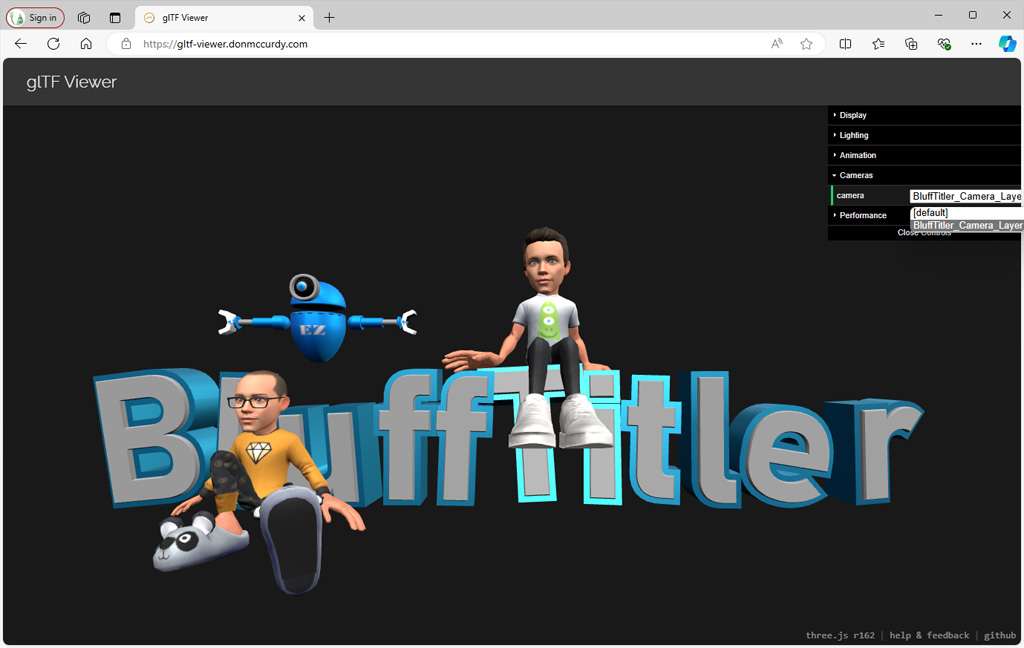Open the Collections icon
1024x648 pixels.
click(x=911, y=44)
